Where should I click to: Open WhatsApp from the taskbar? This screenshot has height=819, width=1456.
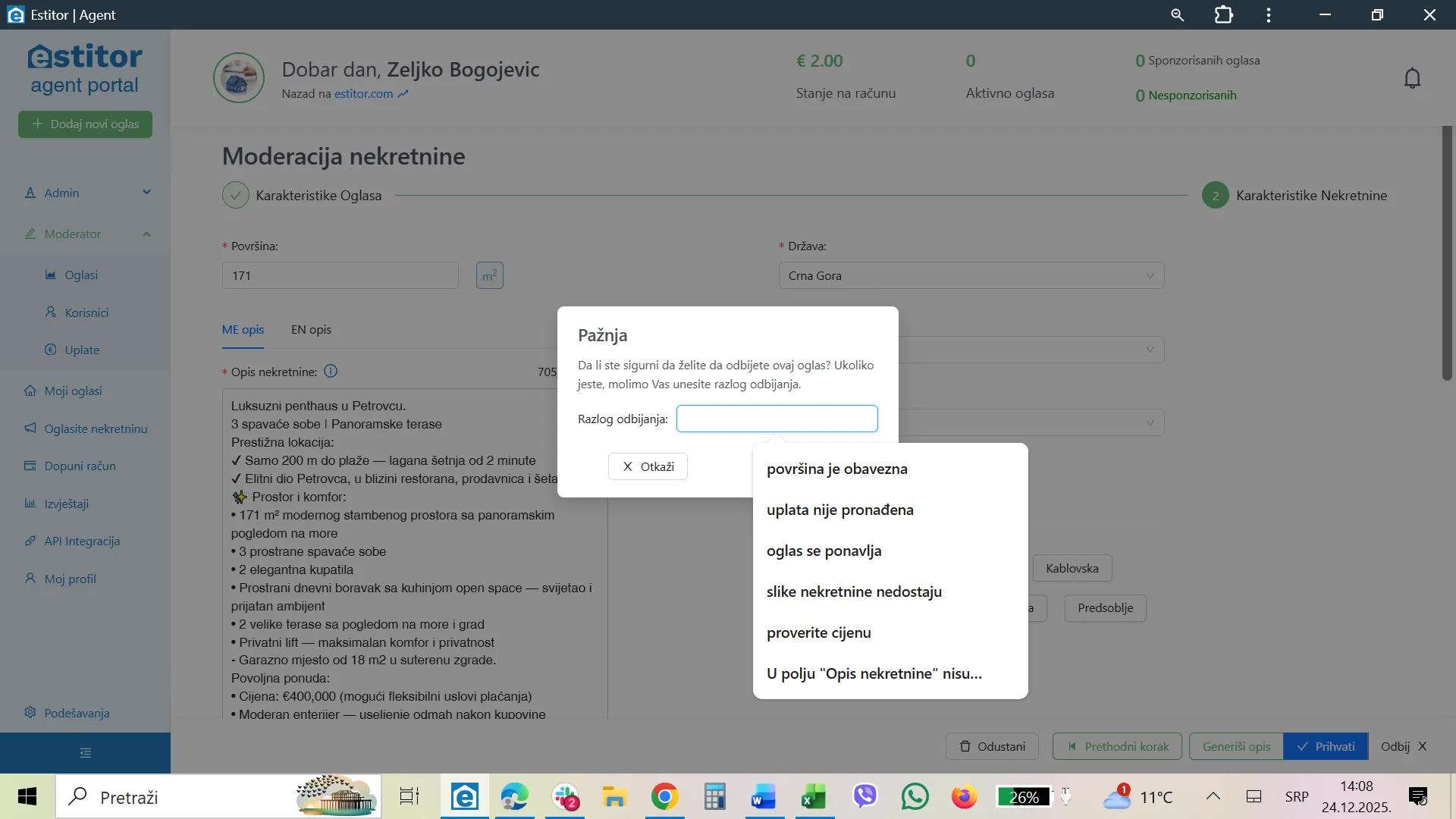pyautogui.click(x=915, y=797)
